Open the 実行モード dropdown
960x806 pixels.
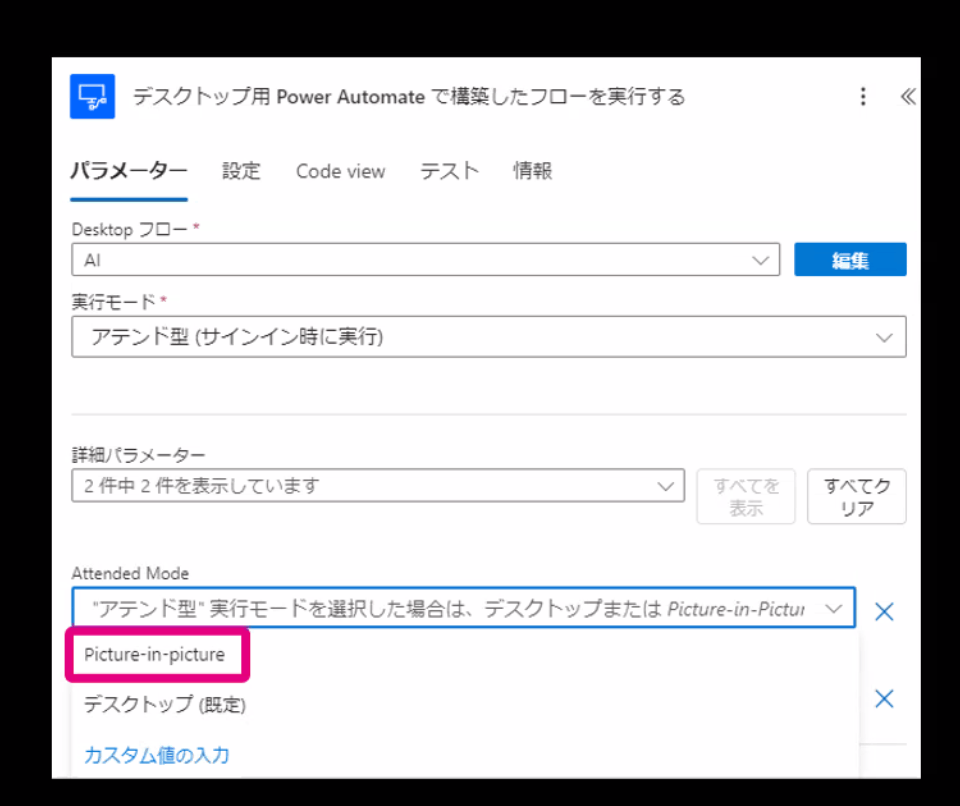coord(489,337)
